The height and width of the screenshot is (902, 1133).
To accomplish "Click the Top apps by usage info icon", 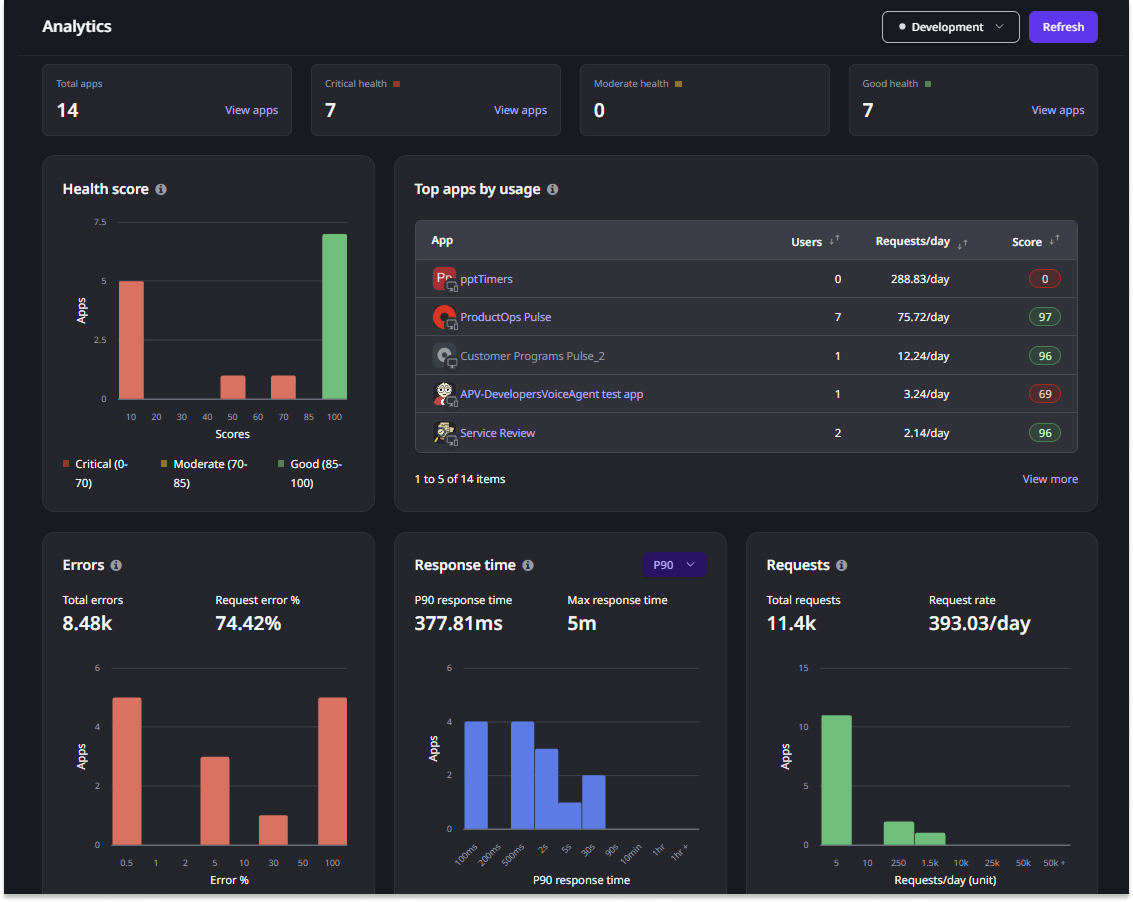I will [553, 189].
